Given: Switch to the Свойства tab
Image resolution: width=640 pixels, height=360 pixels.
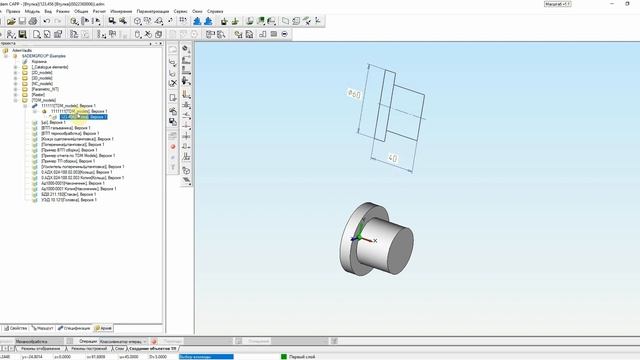Looking at the screenshot, I should click(16, 328).
